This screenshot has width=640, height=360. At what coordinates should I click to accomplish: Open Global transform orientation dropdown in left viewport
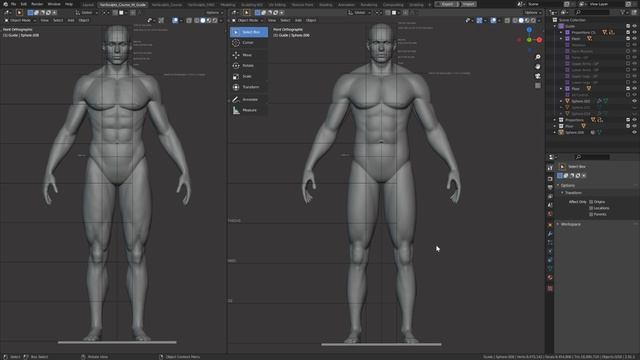coord(86,13)
